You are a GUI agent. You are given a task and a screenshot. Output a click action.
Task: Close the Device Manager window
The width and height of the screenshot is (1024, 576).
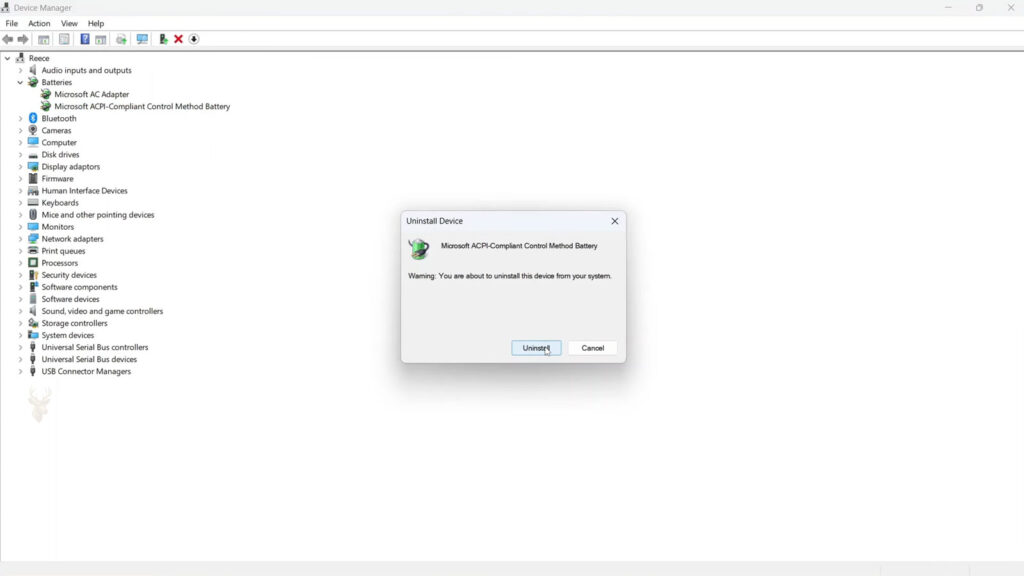click(x=1010, y=8)
